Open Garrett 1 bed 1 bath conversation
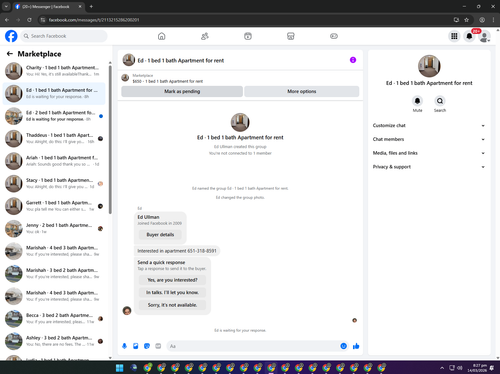The height and width of the screenshot is (374, 500). [x=54, y=206]
